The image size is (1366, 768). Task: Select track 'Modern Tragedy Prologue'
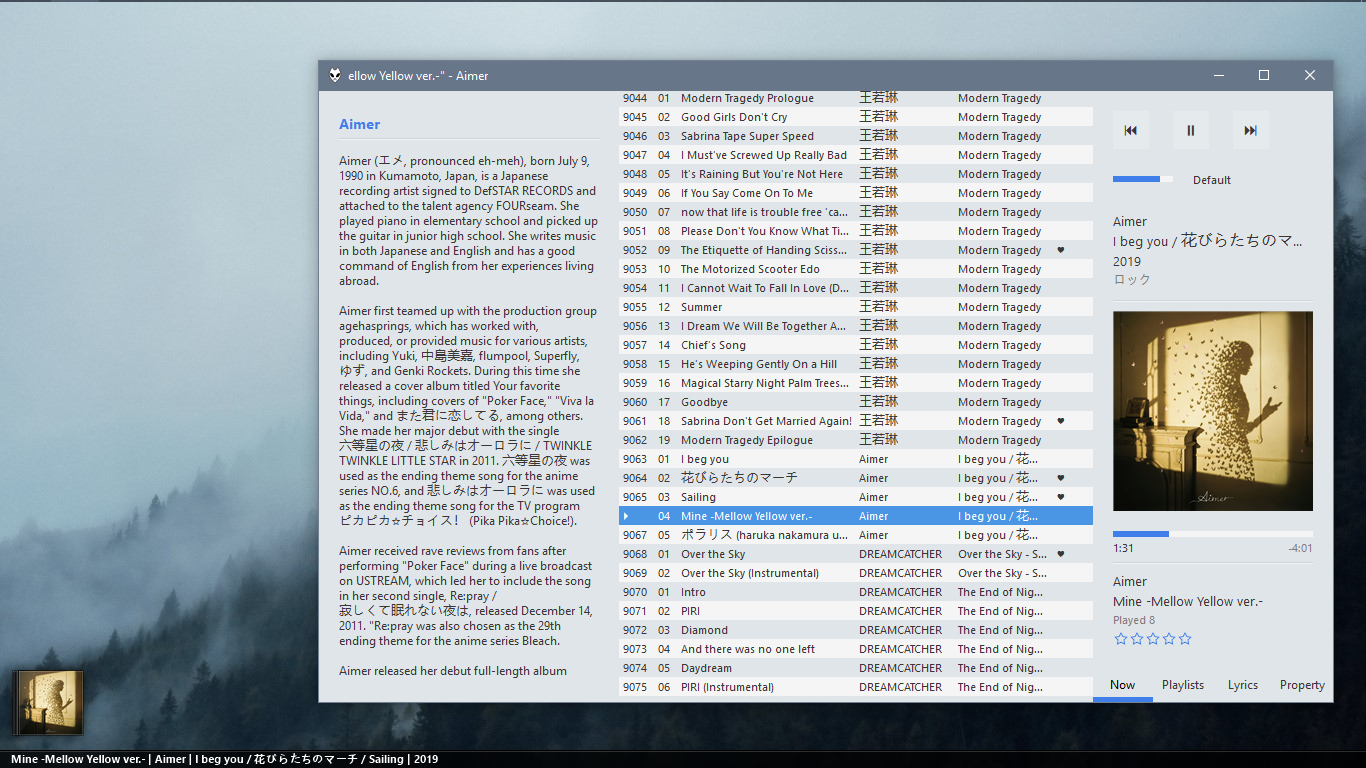856,98
